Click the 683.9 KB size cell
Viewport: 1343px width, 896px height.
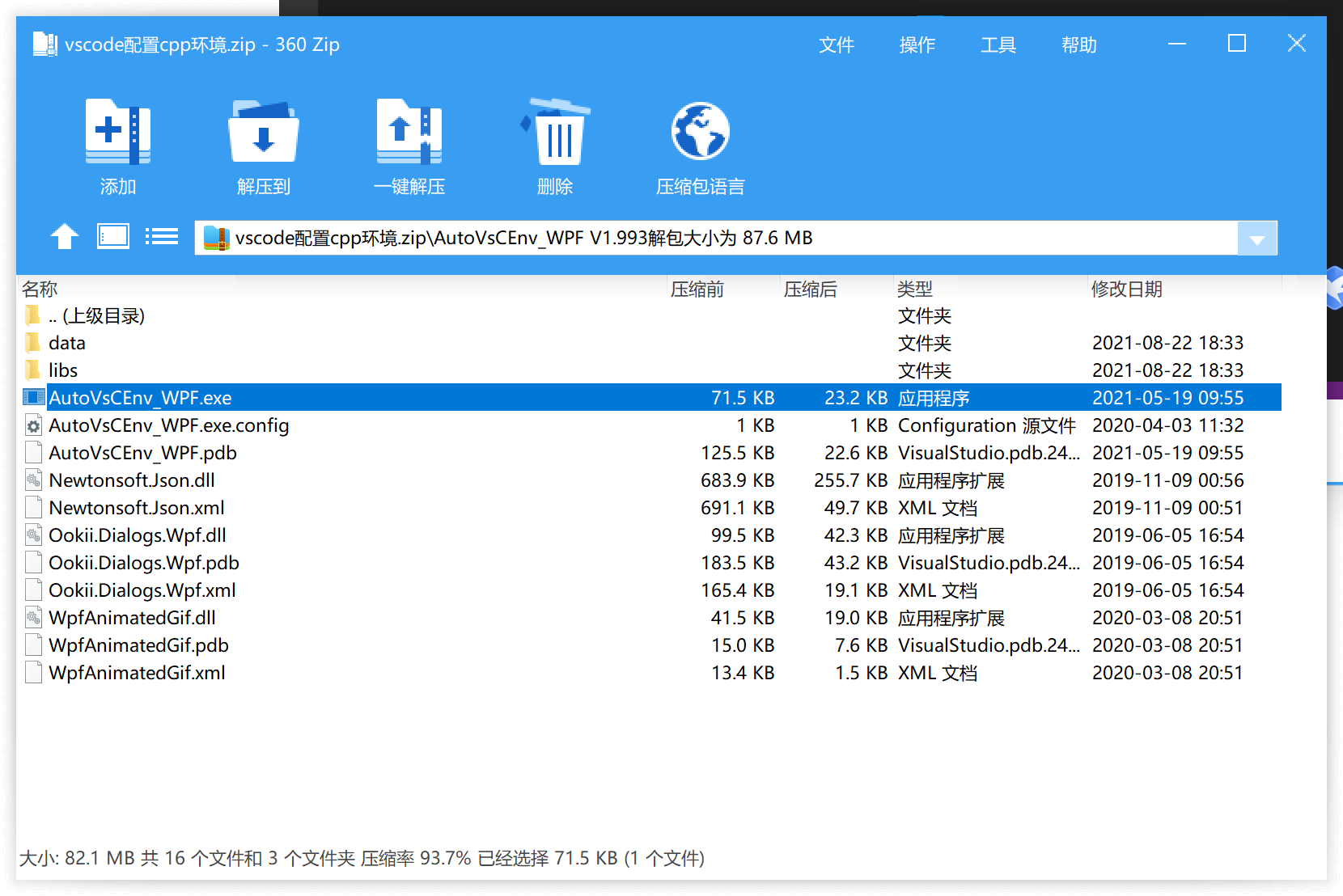[738, 480]
